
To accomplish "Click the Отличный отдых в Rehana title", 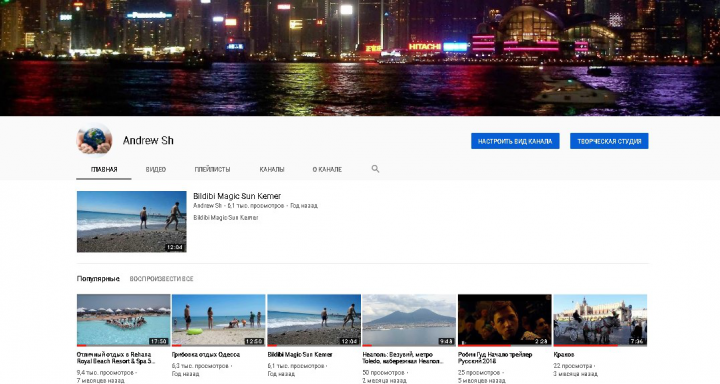I will pyautogui.click(x=116, y=358).
